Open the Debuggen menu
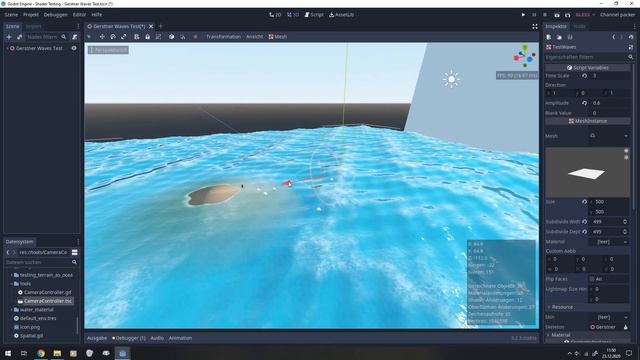640x360 pixels. coord(56,15)
